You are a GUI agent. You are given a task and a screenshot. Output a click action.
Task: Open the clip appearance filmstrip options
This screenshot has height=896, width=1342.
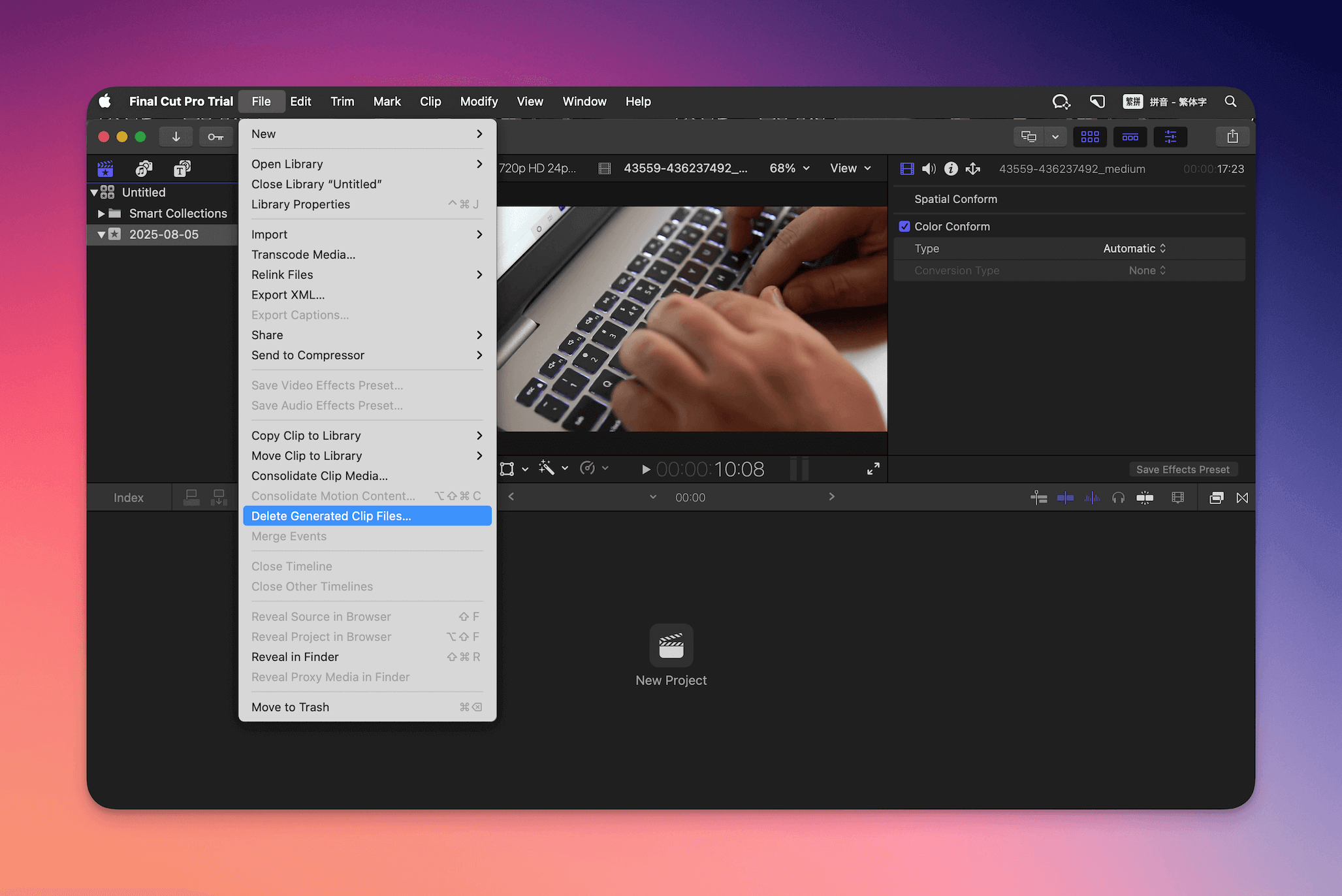click(x=1177, y=498)
